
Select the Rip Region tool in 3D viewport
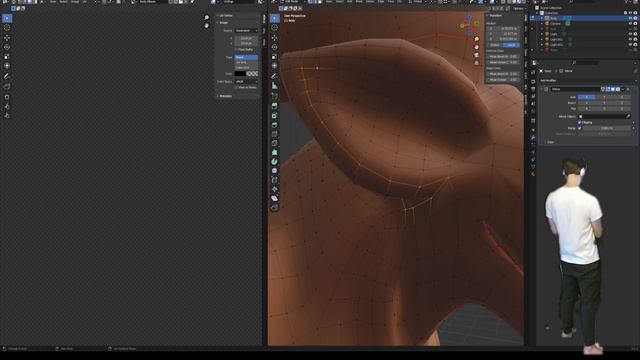pos(275,208)
